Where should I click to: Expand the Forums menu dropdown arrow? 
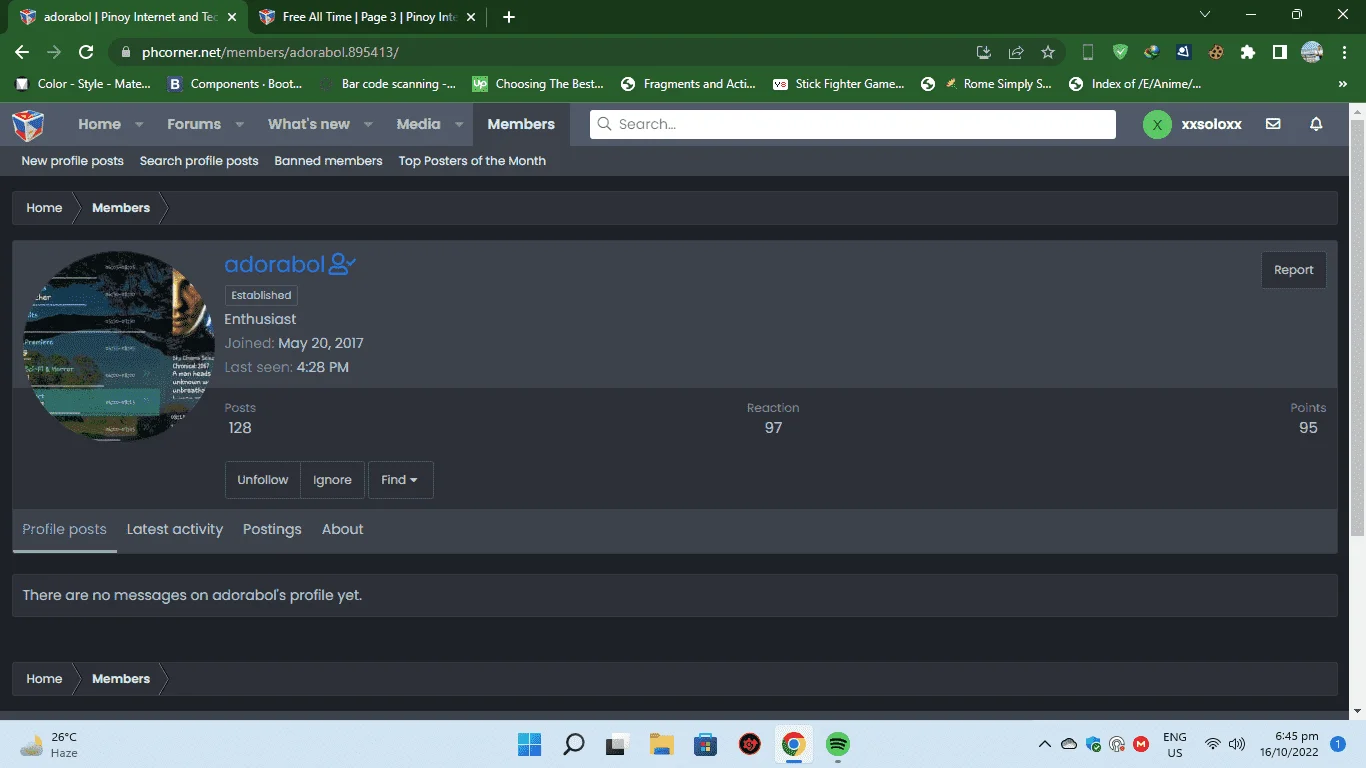click(x=239, y=125)
